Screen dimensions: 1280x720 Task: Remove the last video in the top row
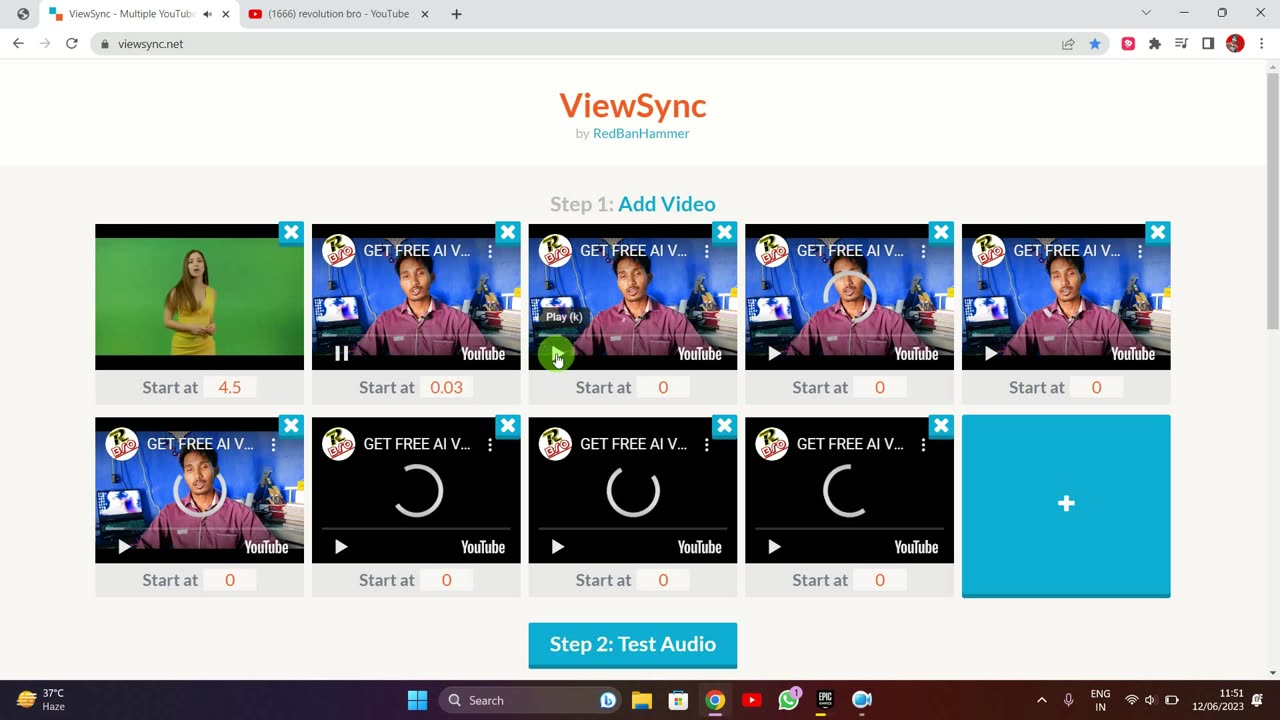1158,232
